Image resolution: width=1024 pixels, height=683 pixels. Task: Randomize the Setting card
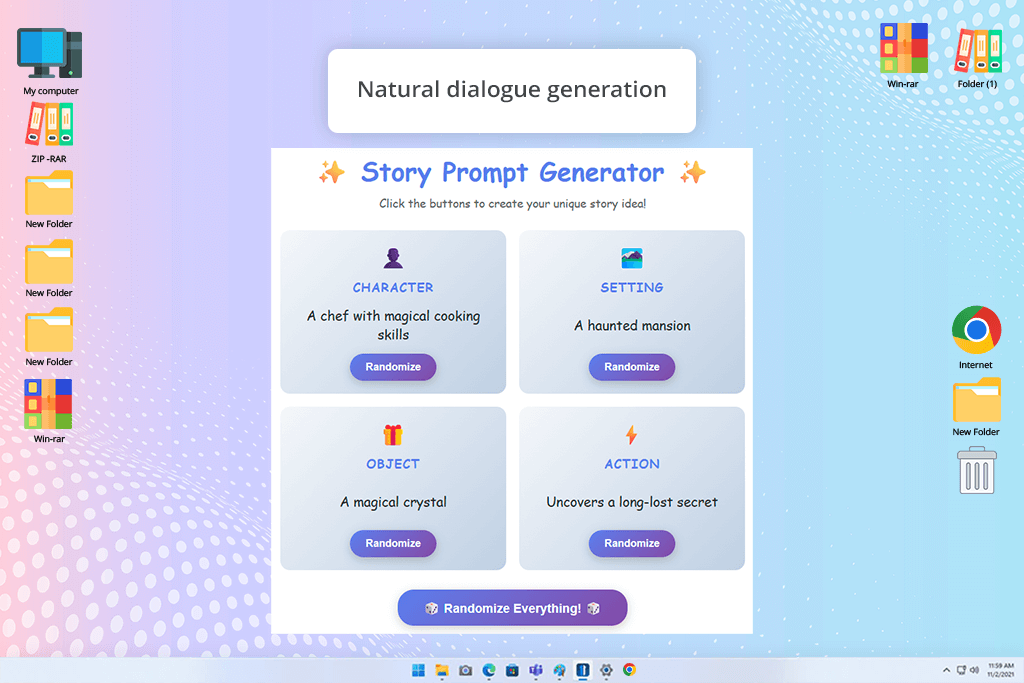tap(632, 367)
